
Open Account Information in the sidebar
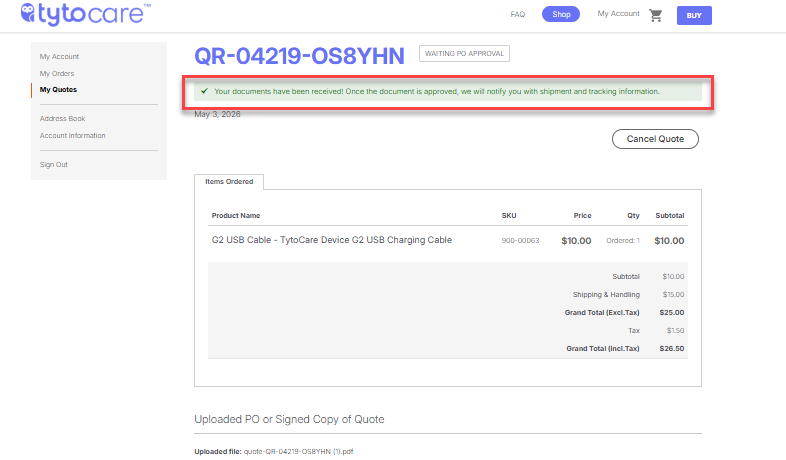point(73,136)
